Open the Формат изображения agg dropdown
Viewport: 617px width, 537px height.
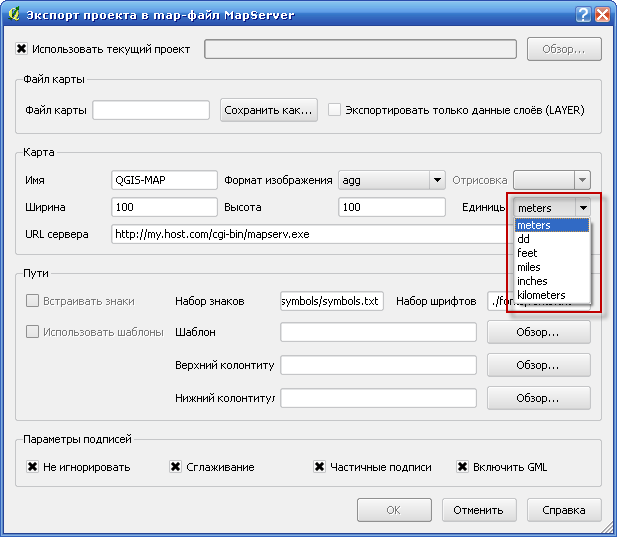(392, 180)
